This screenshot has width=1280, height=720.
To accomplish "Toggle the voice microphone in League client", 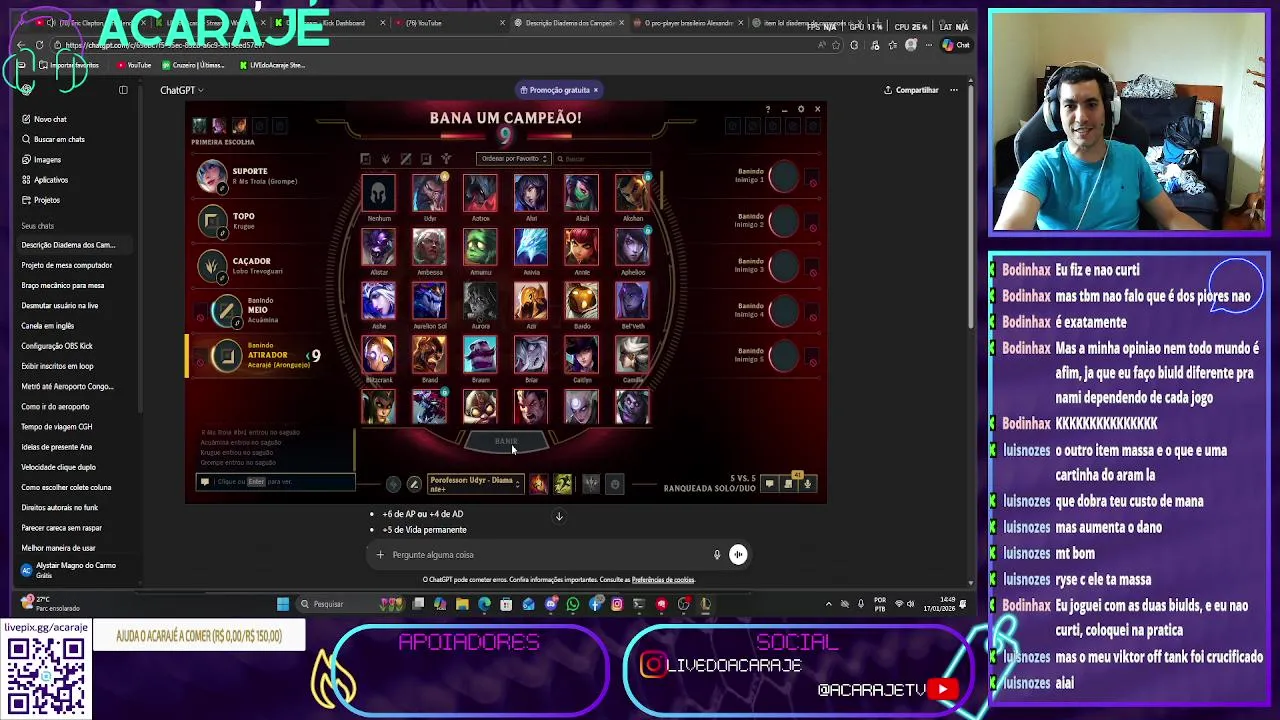I will [807, 484].
